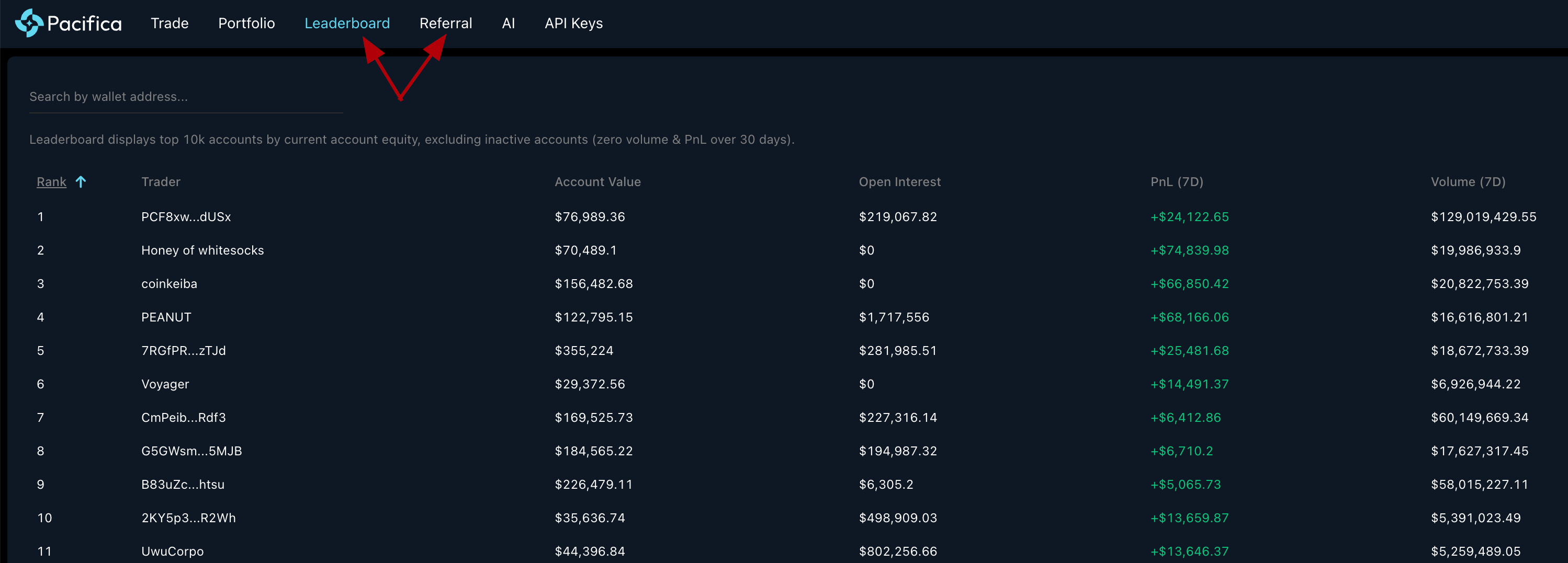Focus the wallet address search field
Viewport: 1568px width, 563px height.
click(186, 97)
